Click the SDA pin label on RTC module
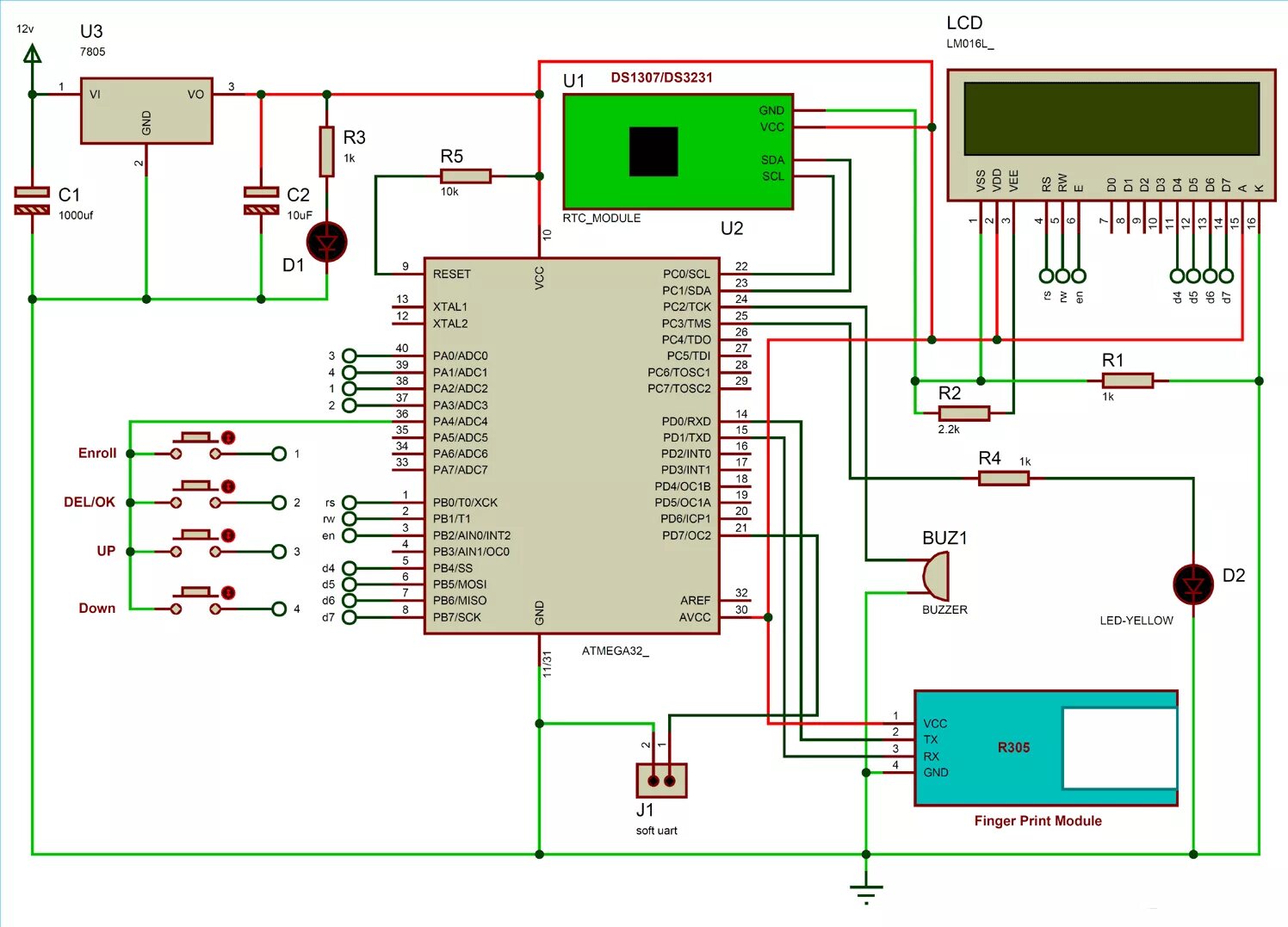 [772, 159]
